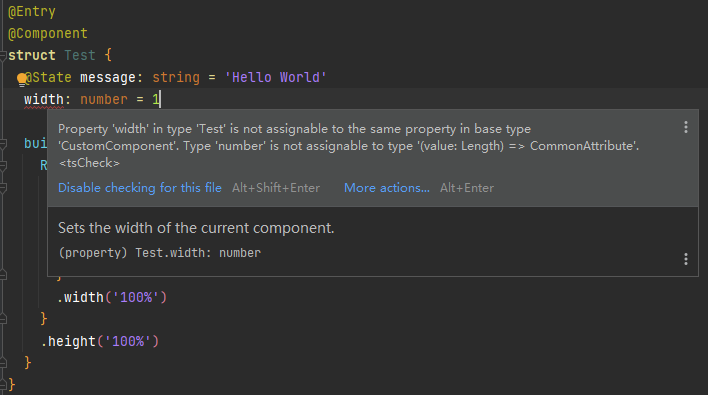Click the 'message' state variable name
708x395 pixels.
click(108, 77)
